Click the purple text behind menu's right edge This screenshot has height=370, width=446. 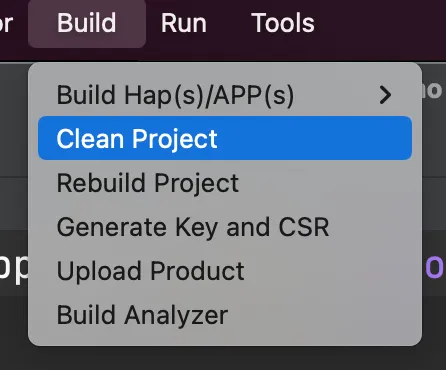pyautogui.click(x=435, y=267)
